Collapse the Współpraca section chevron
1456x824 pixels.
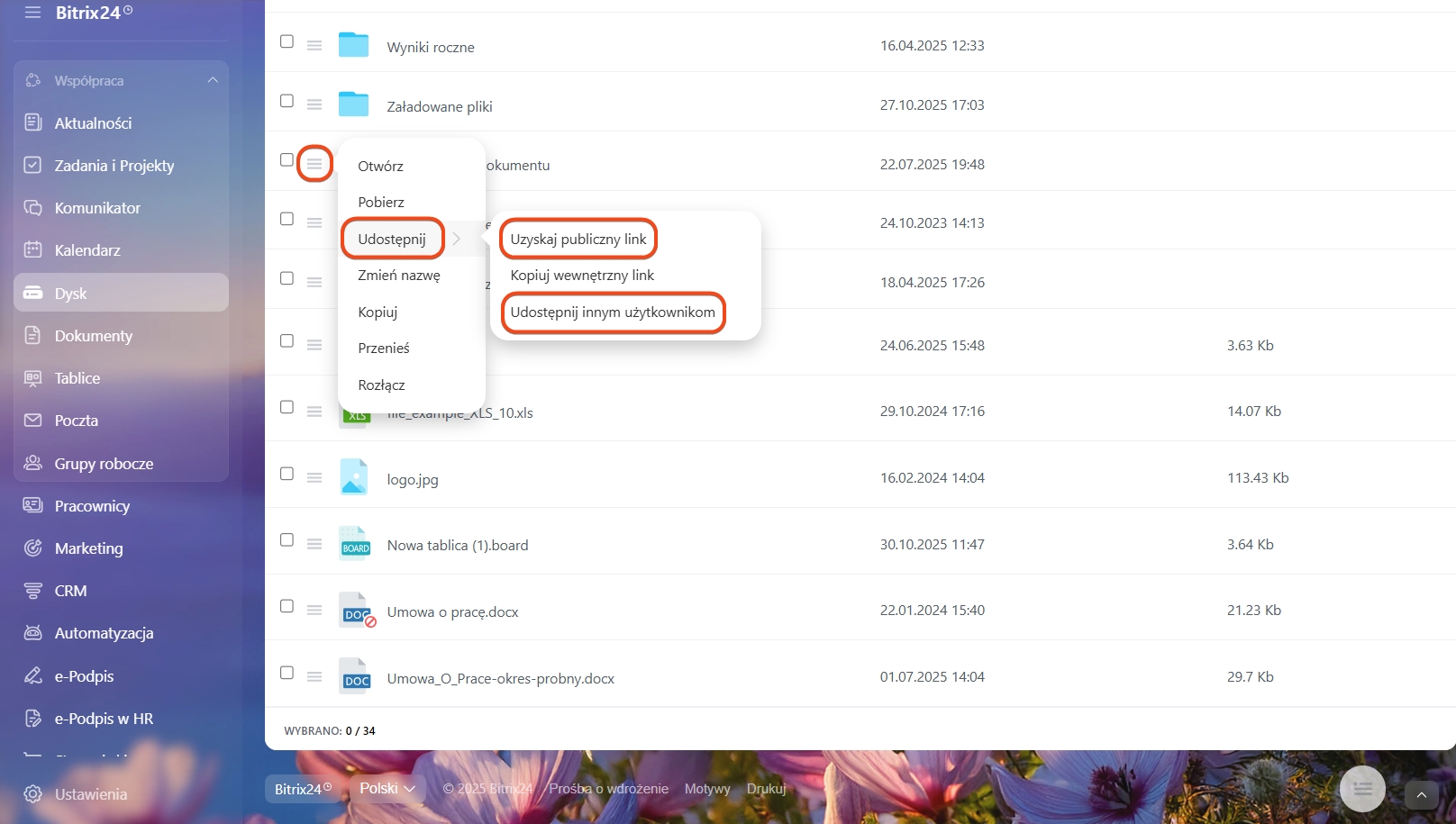coord(213,80)
